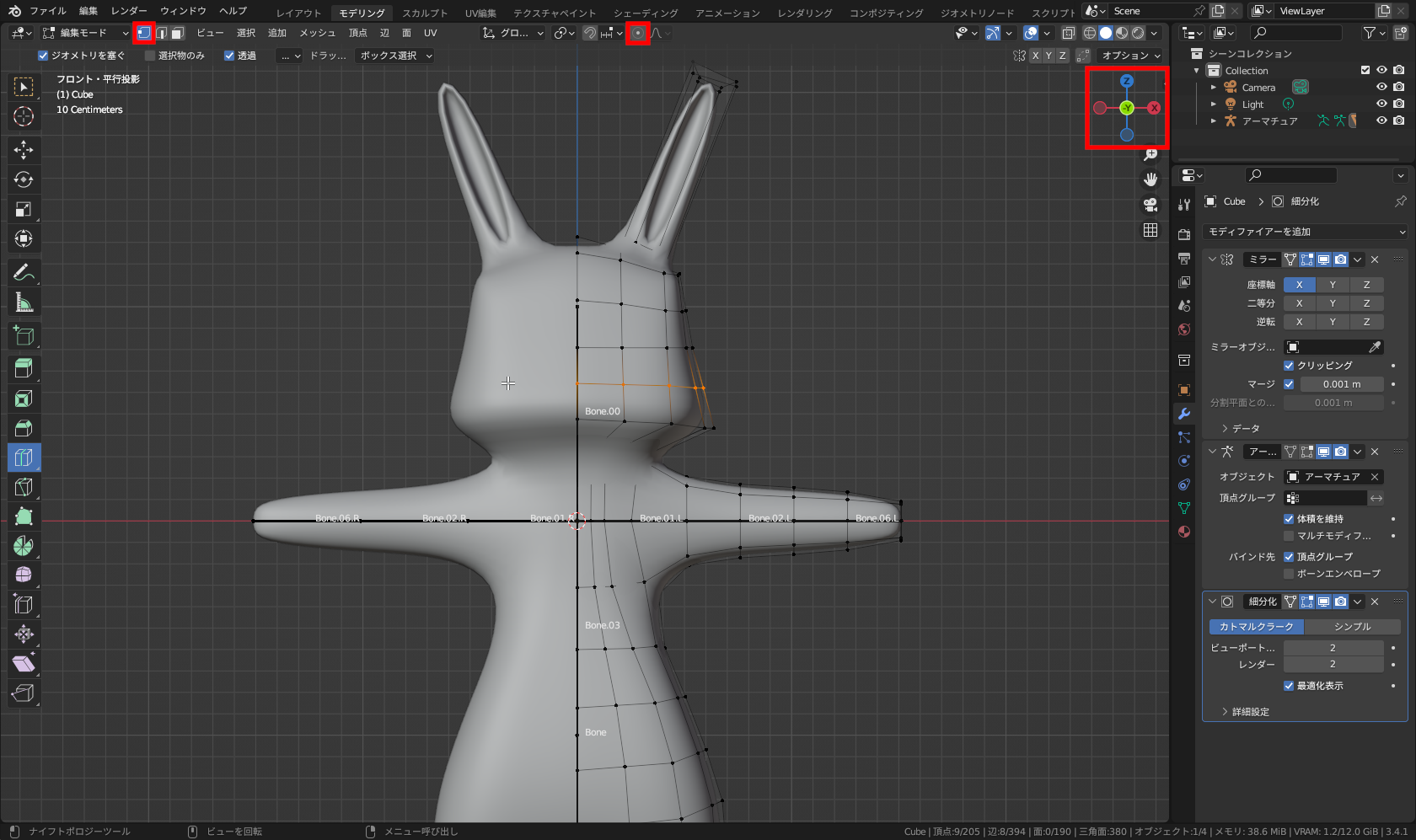Open the Modifier properties wrench tab

[x=1184, y=414]
